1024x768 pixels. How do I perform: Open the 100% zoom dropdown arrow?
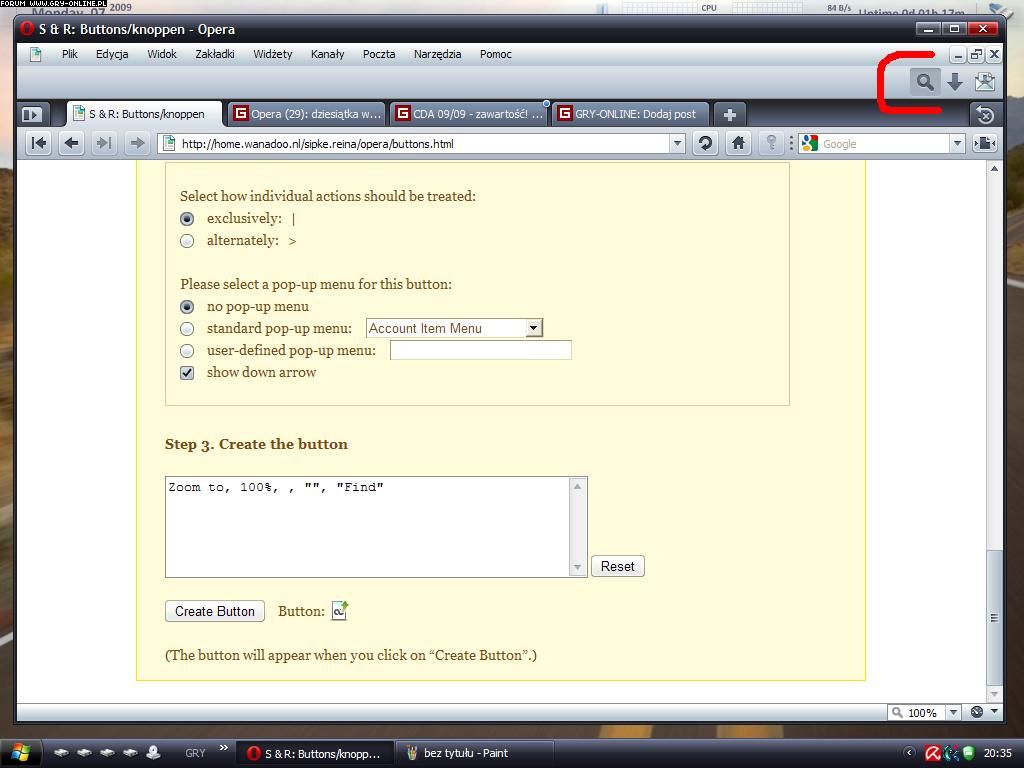953,712
